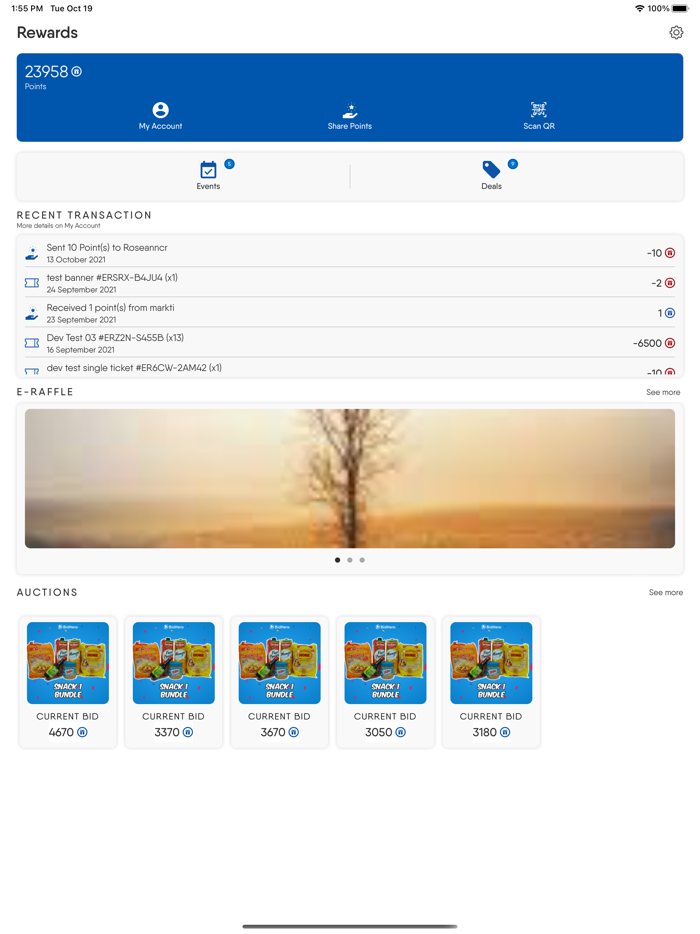Open My Account person icon
700x934 pixels.
point(160,110)
